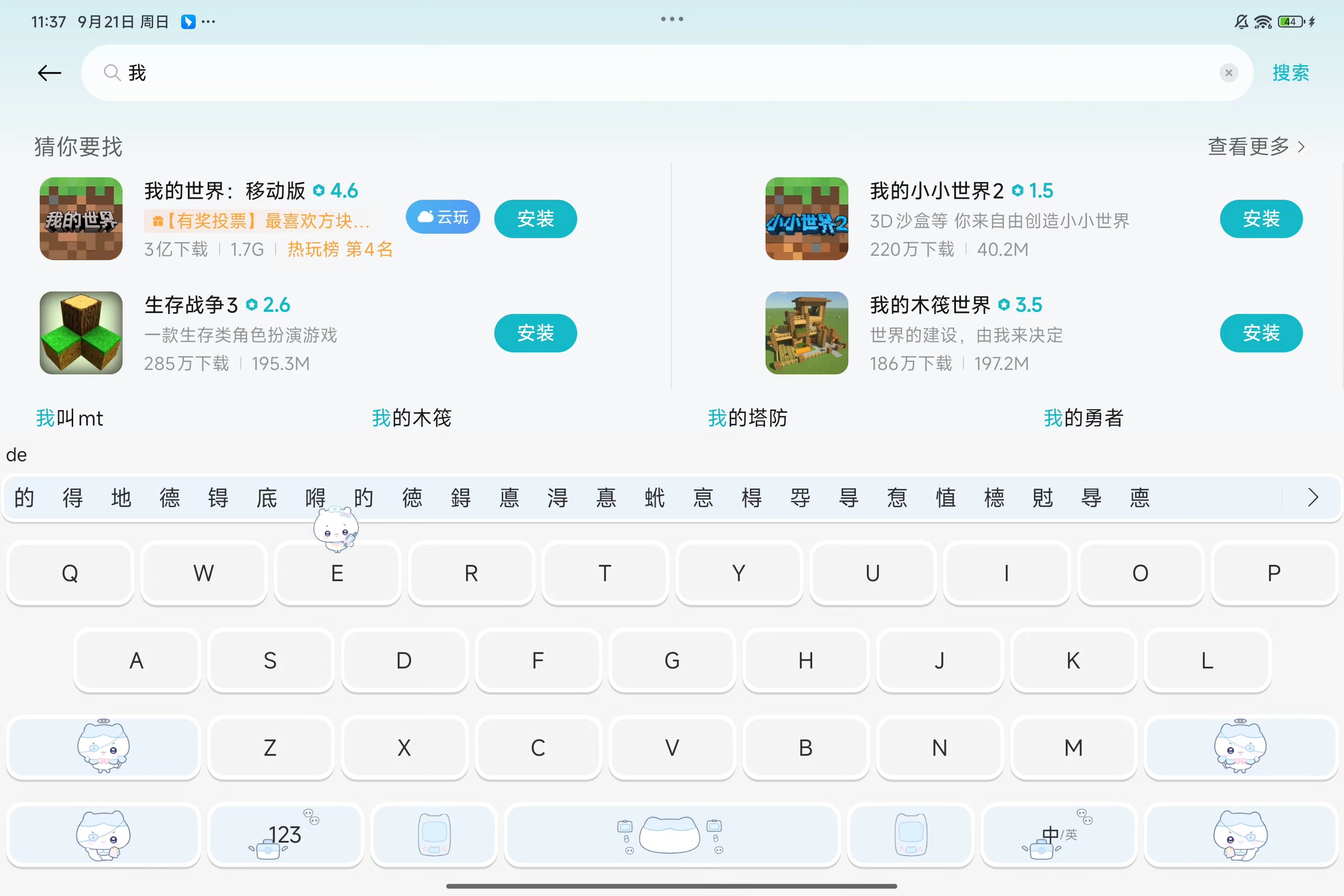Open 生存战争3 app icon
This screenshot has height=896, width=1344.
(x=81, y=333)
